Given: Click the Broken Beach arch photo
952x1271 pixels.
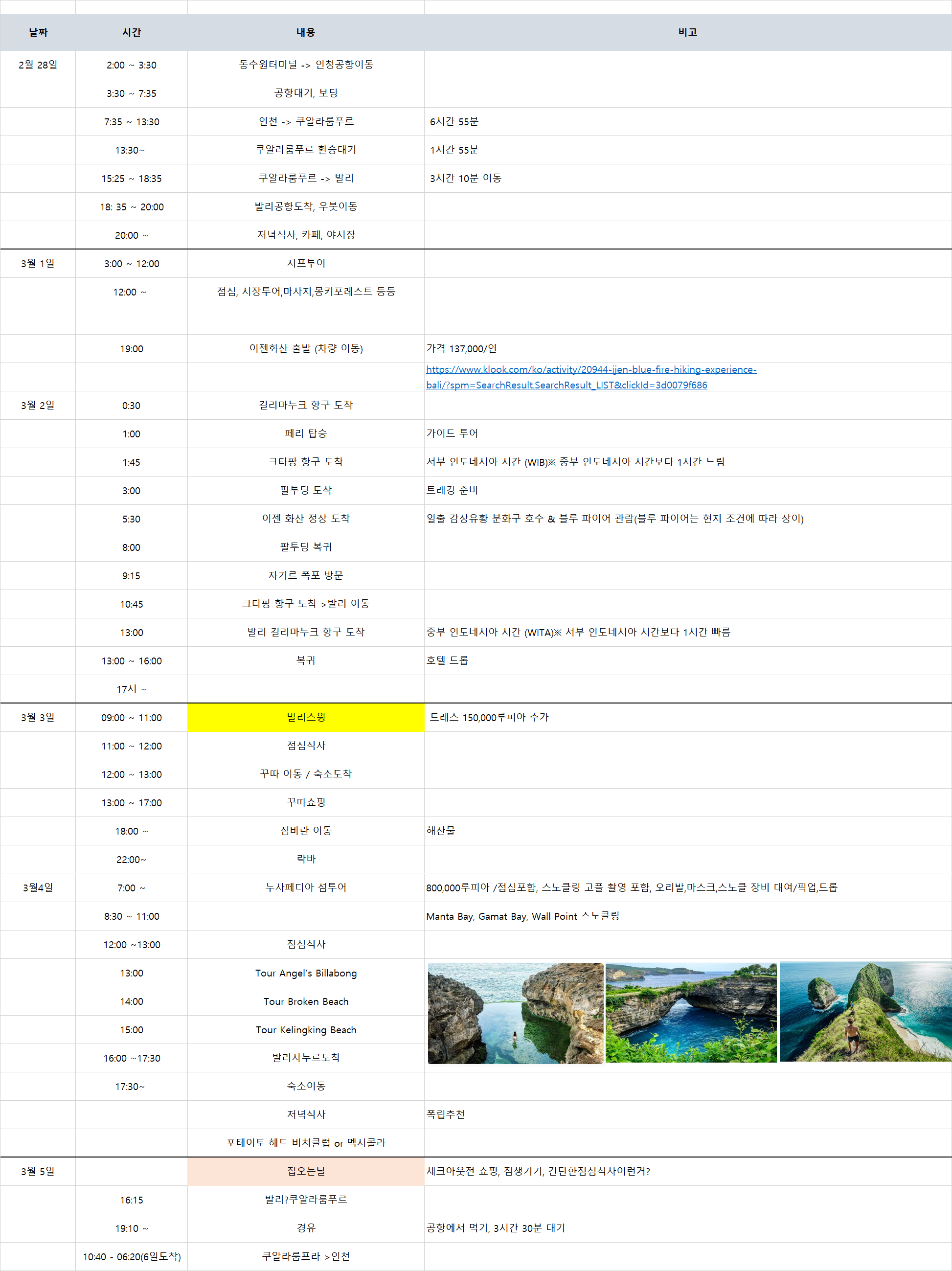Looking at the screenshot, I should pos(691,1013).
